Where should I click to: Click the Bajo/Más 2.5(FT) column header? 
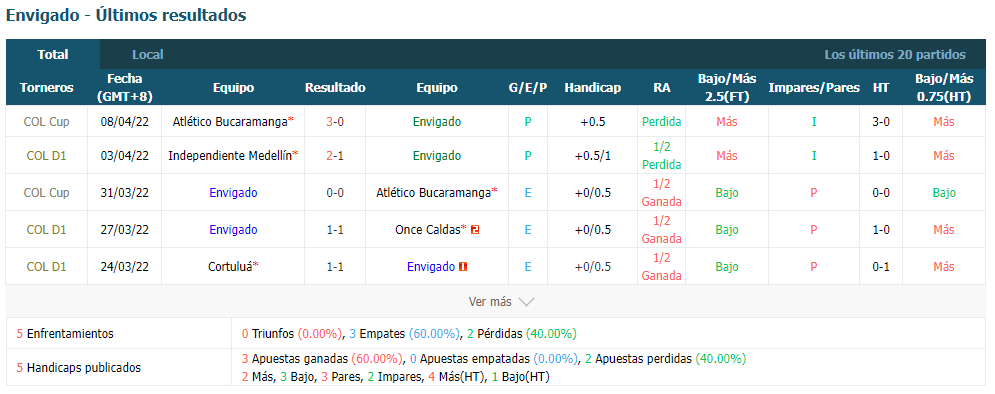pos(727,88)
